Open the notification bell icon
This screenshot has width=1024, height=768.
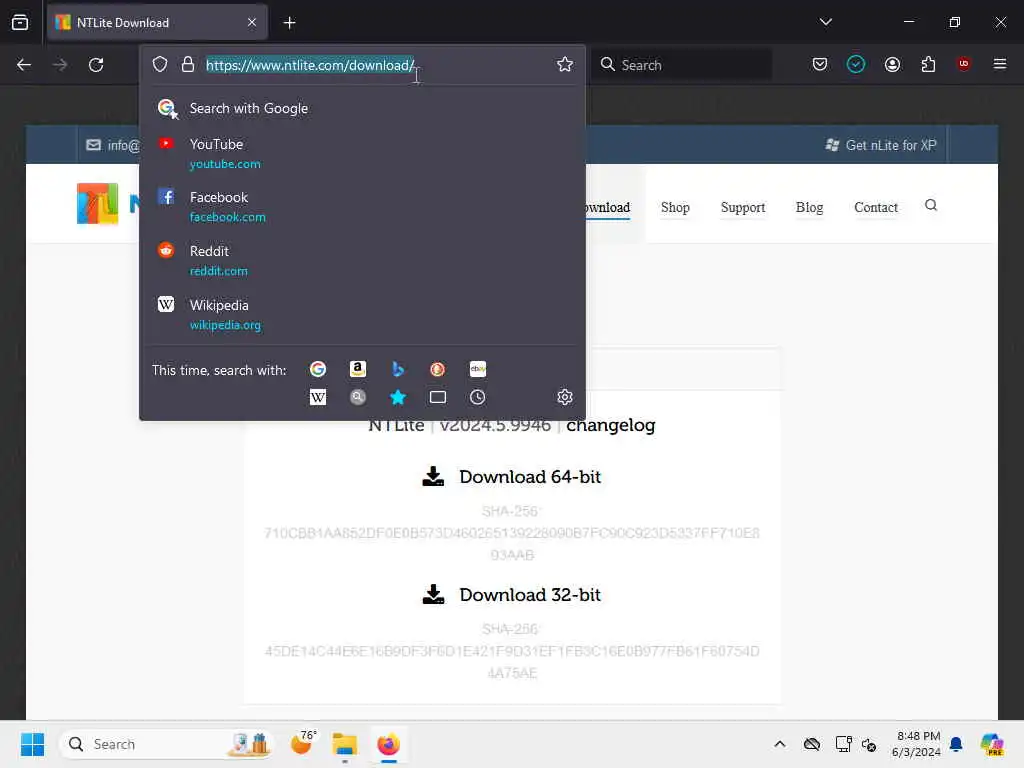click(x=956, y=744)
